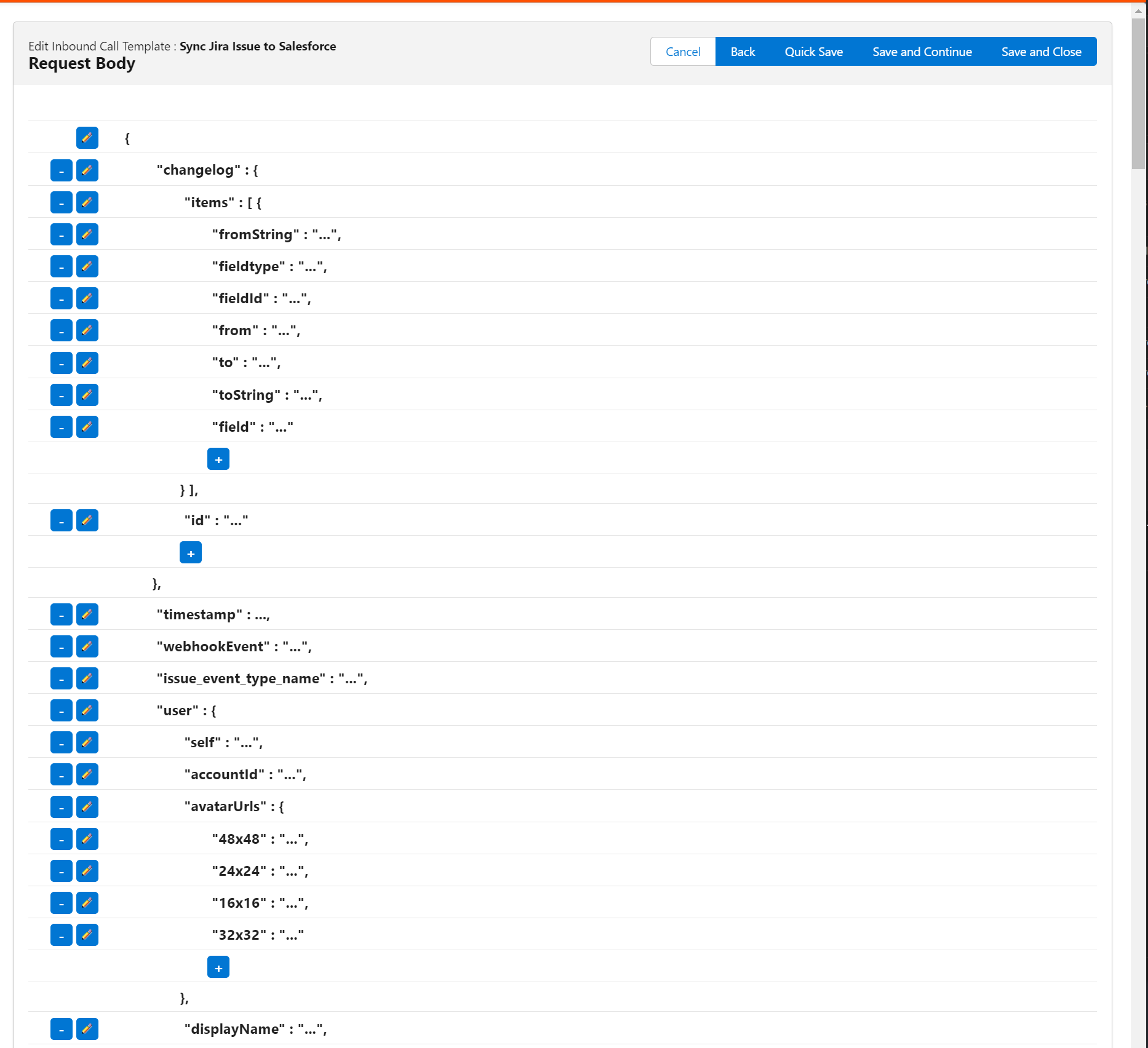Click the "issue_event_type_name" key text
The height and width of the screenshot is (1048, 1148).
(241, 678)
